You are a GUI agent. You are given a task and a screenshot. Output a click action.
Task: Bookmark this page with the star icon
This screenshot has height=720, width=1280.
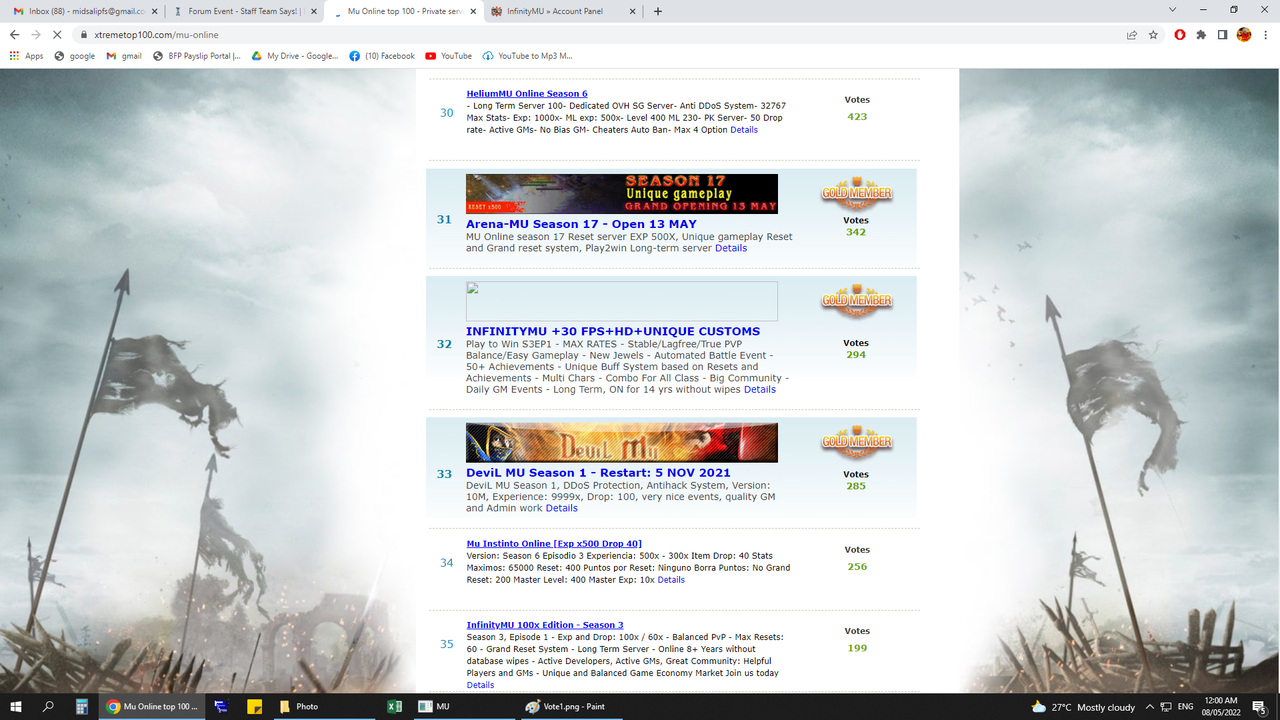point(1153,34)
